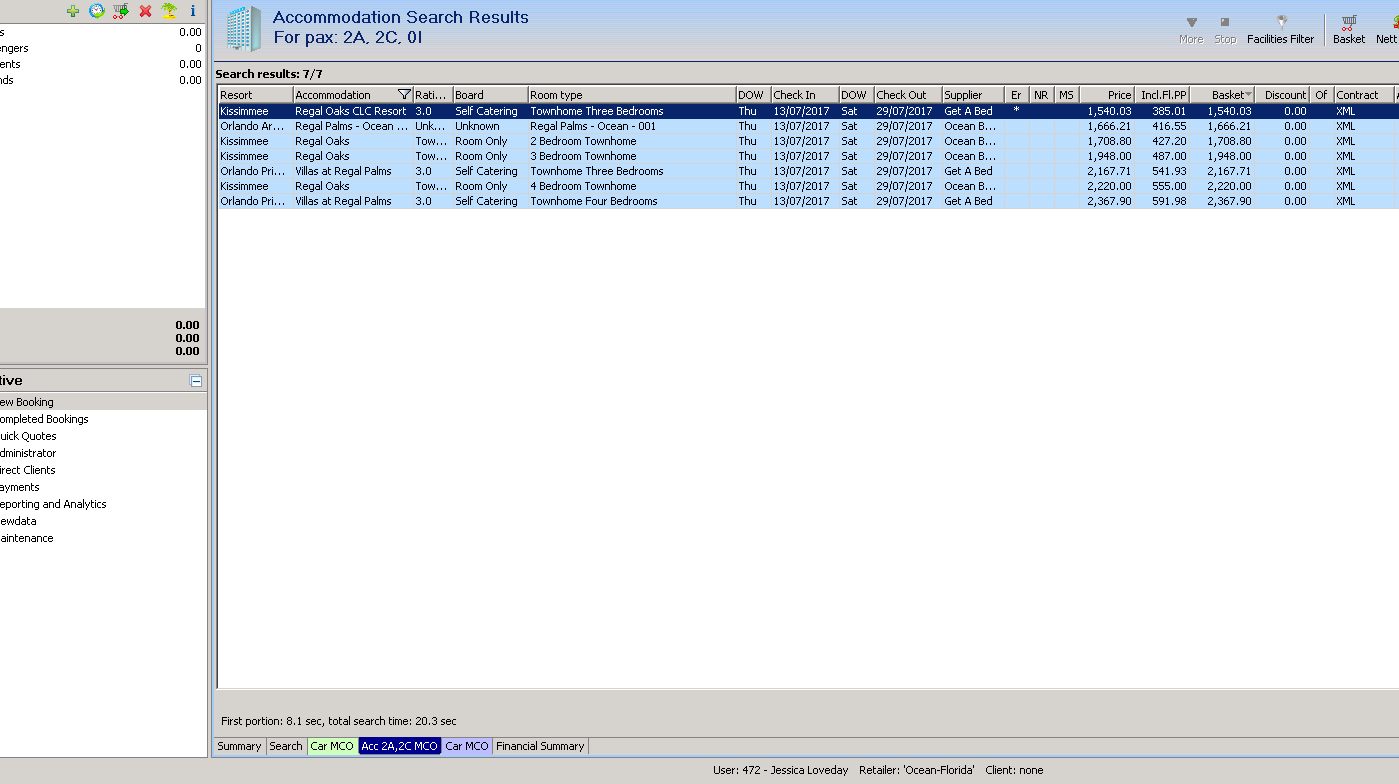Click the 555.00 Incl.Fl.PP cell
Viewport: 1399px width, 784px height.
pyautogui.click(x=1162, y=186)
